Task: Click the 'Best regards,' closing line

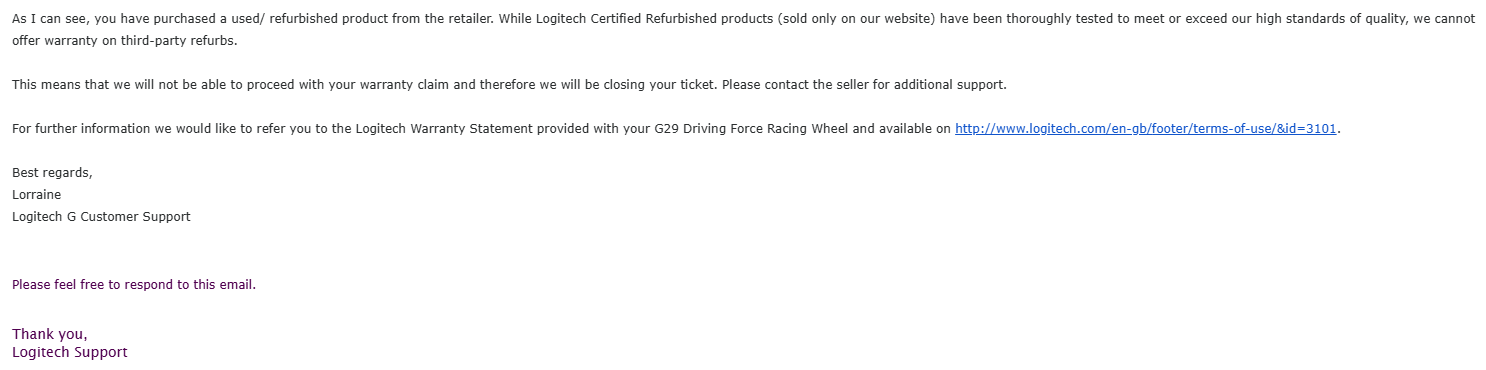Action: pyautogui.click(x=52, y=173)
